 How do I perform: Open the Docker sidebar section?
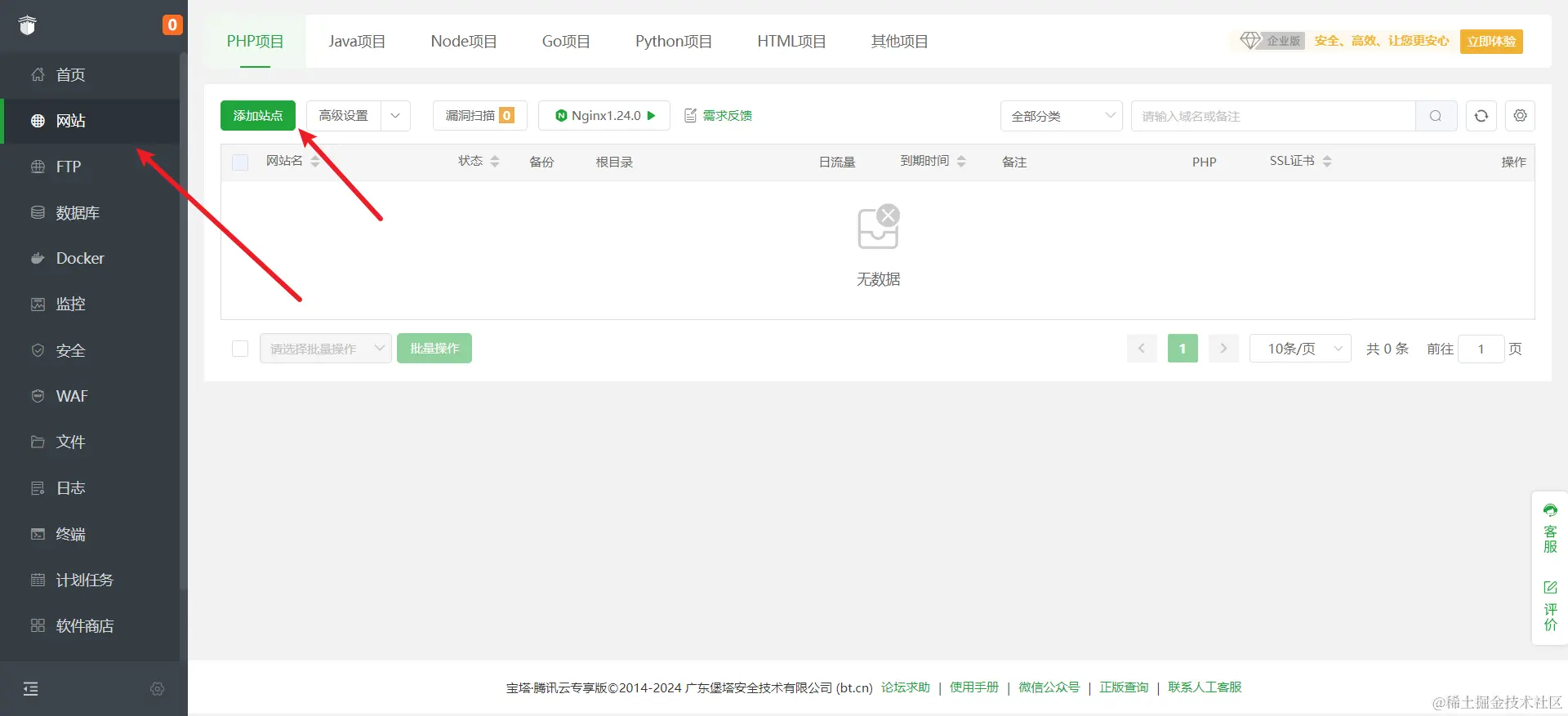(90, 258)
